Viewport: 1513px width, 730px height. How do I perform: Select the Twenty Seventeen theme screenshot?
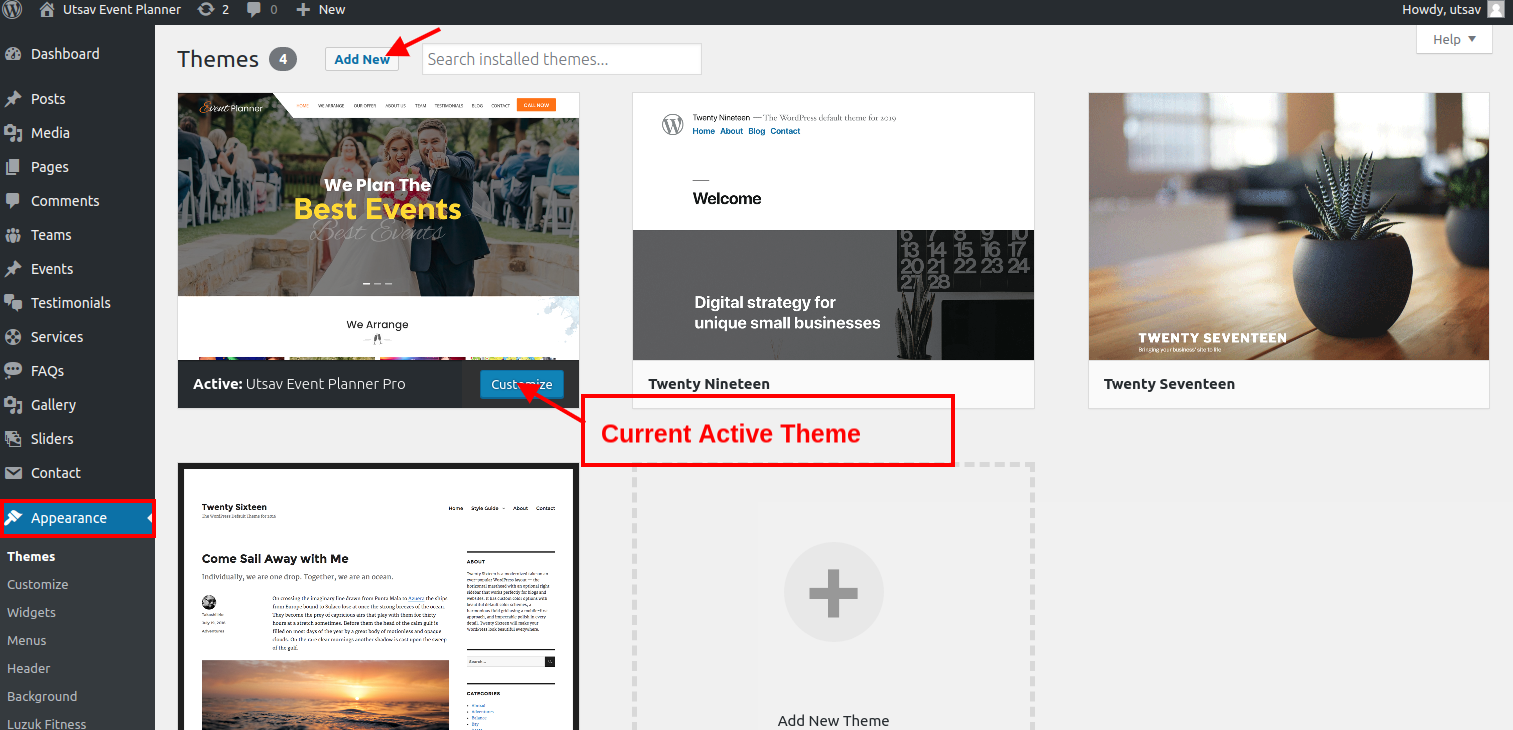(1289, 226)
